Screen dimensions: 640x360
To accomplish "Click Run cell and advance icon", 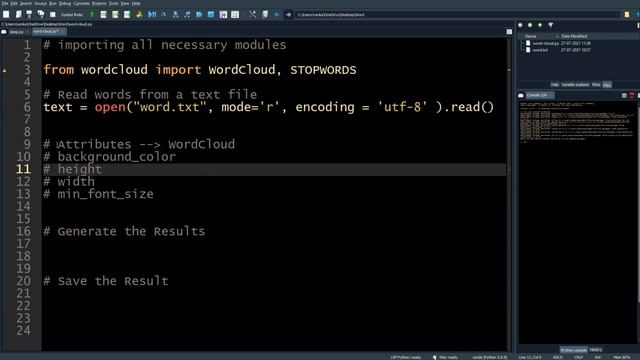I will [x=116, y=14].
